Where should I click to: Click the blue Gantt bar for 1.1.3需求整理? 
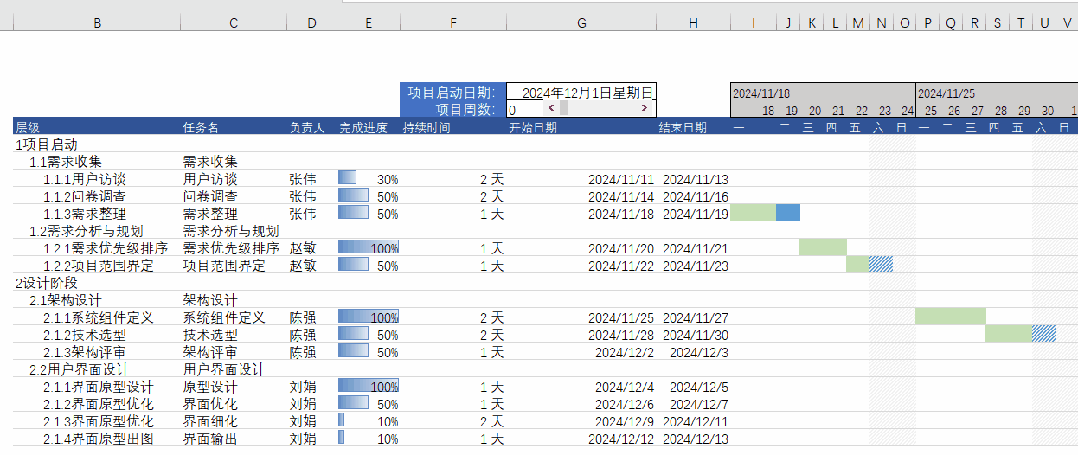click(x=788, y=213)
